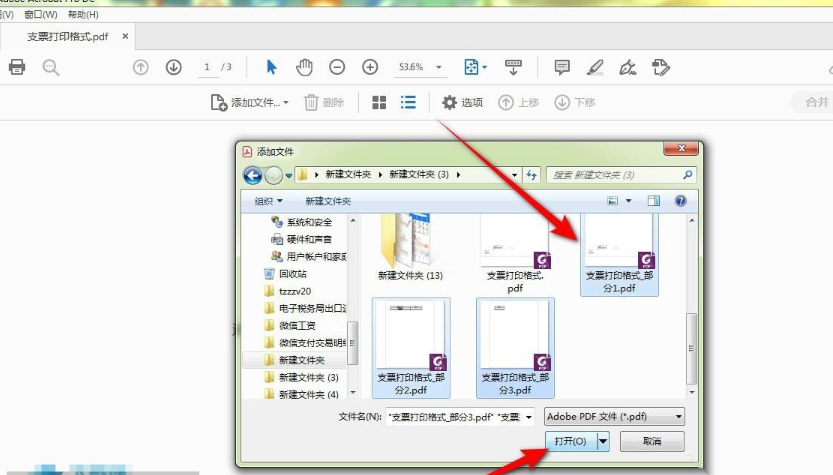Click the page number field
This screenshot has height=475, width=833.
tap(207, 67)
